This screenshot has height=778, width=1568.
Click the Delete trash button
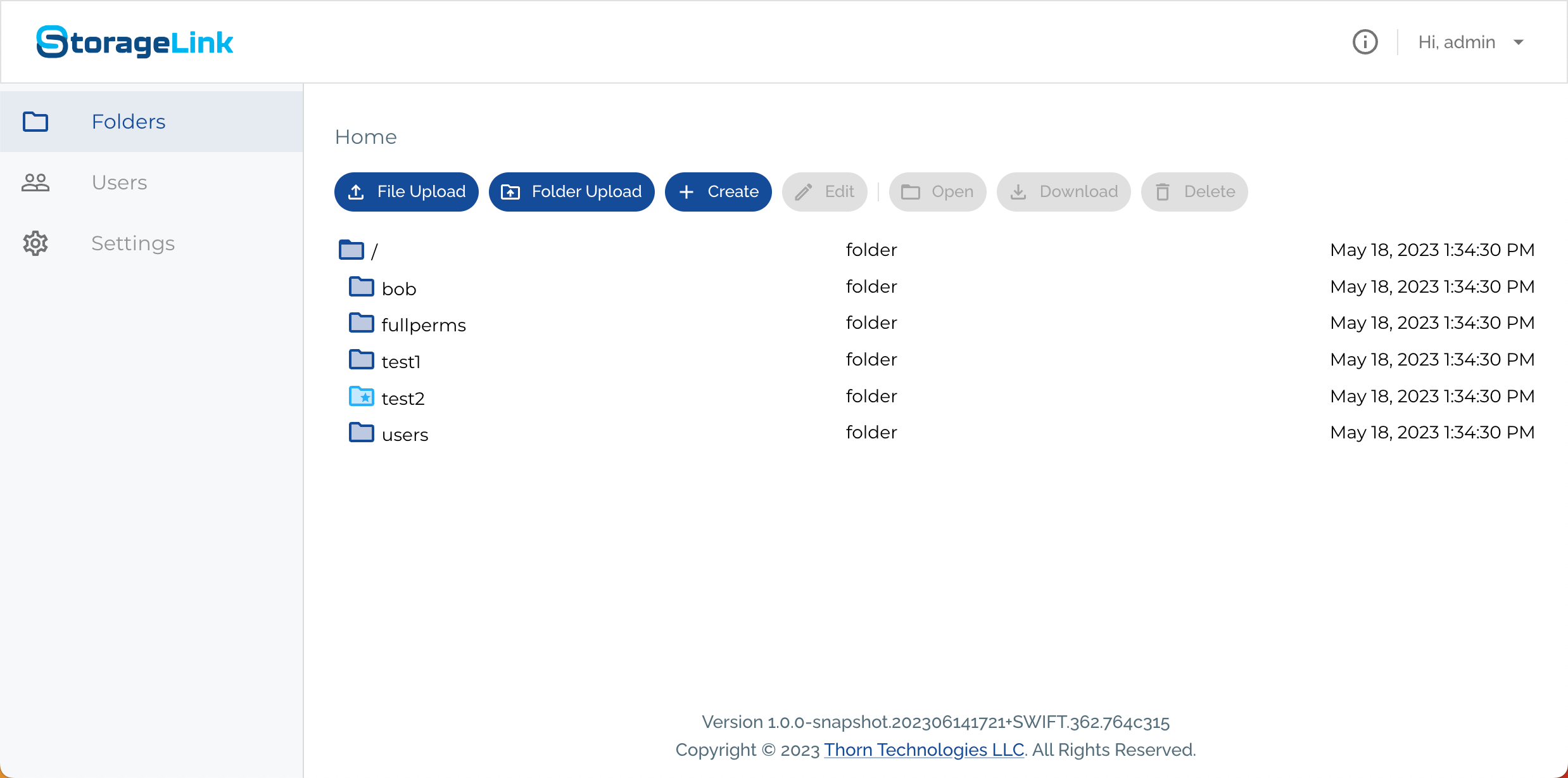pos(1194,192)
